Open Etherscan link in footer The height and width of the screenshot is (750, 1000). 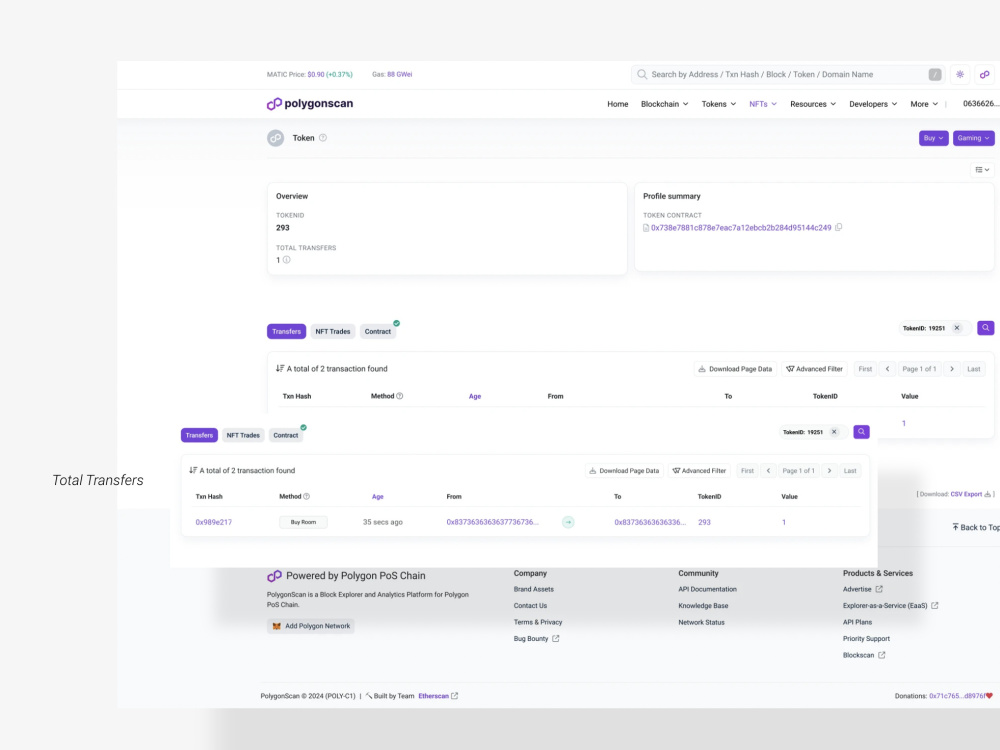click(x=438, y=696)
